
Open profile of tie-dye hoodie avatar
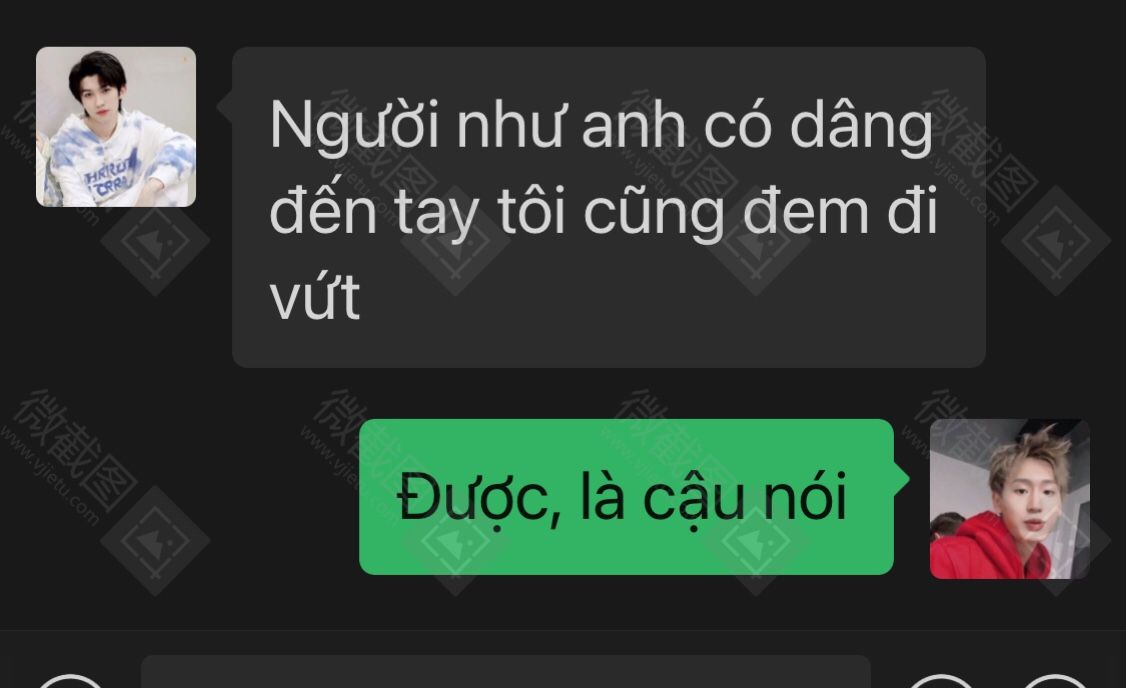pyautogui.click(x=116, y=127)
